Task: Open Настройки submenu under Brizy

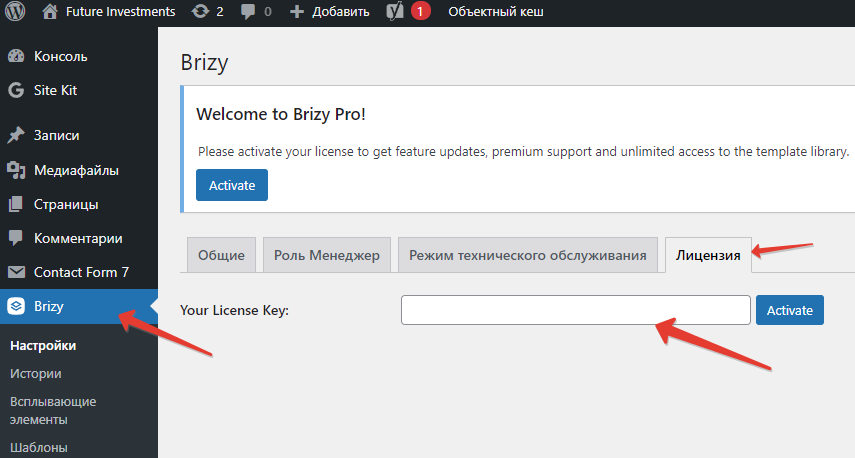Action: [x=43, y=346]
